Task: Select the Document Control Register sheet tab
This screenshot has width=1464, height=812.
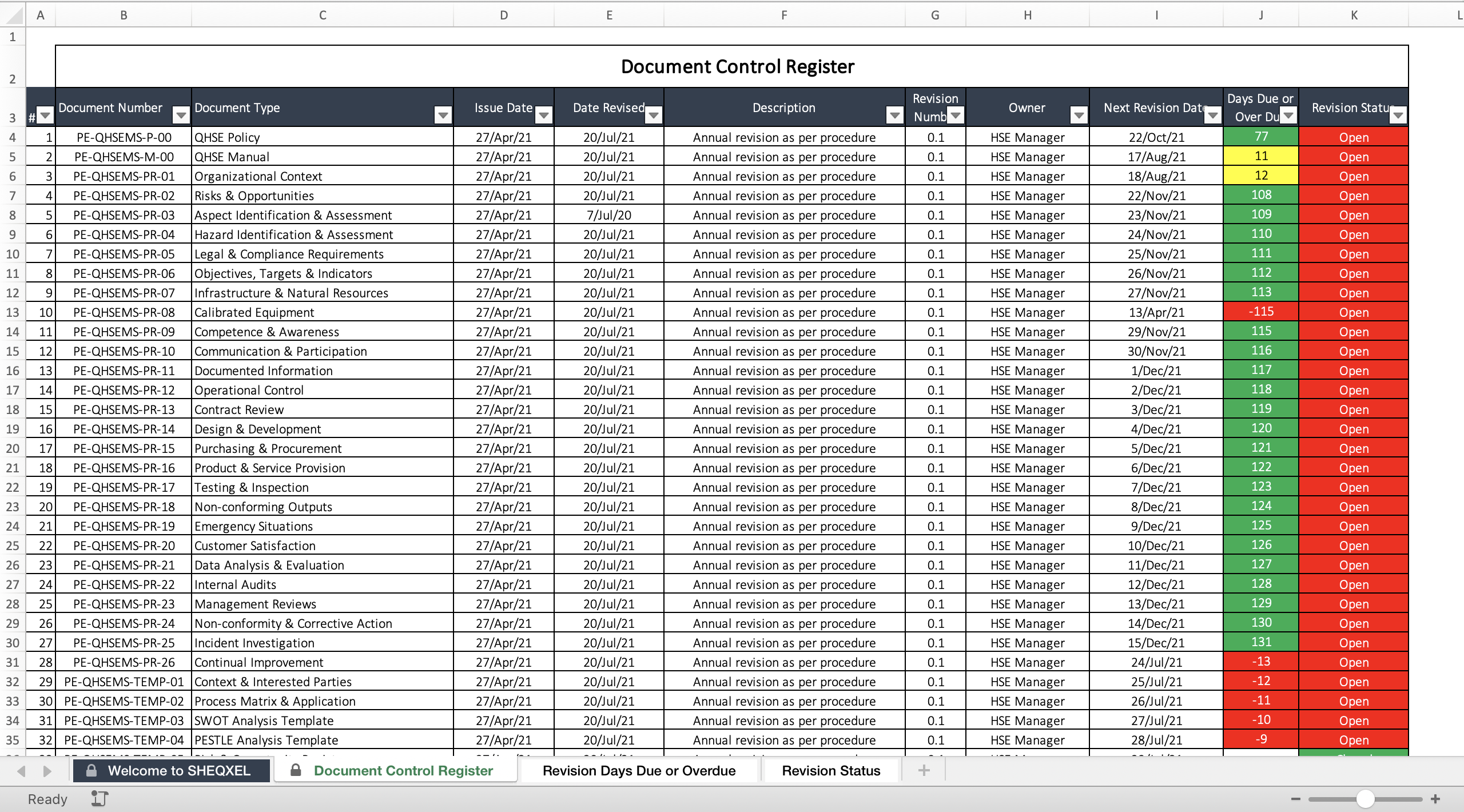Action: pyautogui.click(x=396, y=770)
